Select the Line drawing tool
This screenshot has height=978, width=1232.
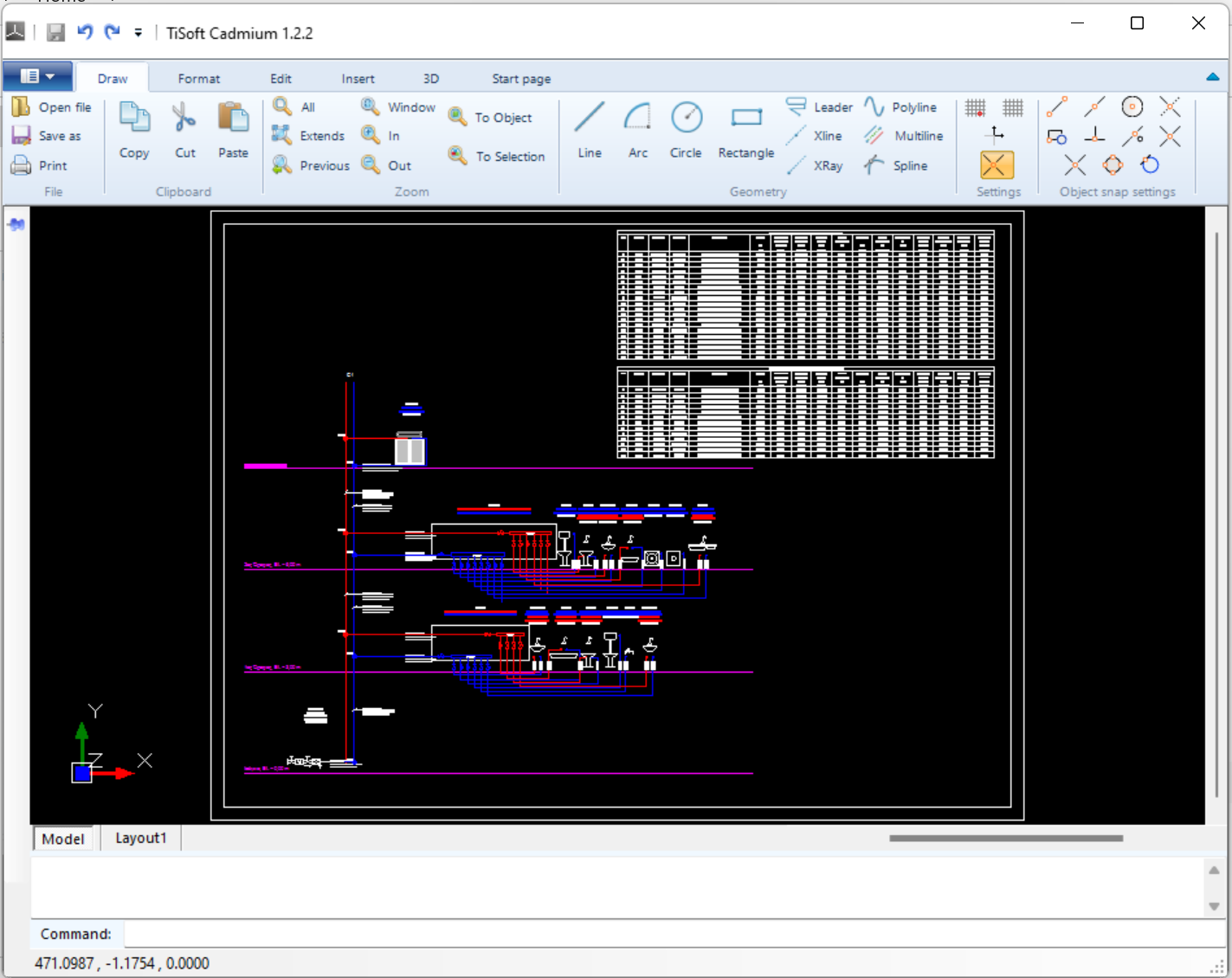(590, 129)
